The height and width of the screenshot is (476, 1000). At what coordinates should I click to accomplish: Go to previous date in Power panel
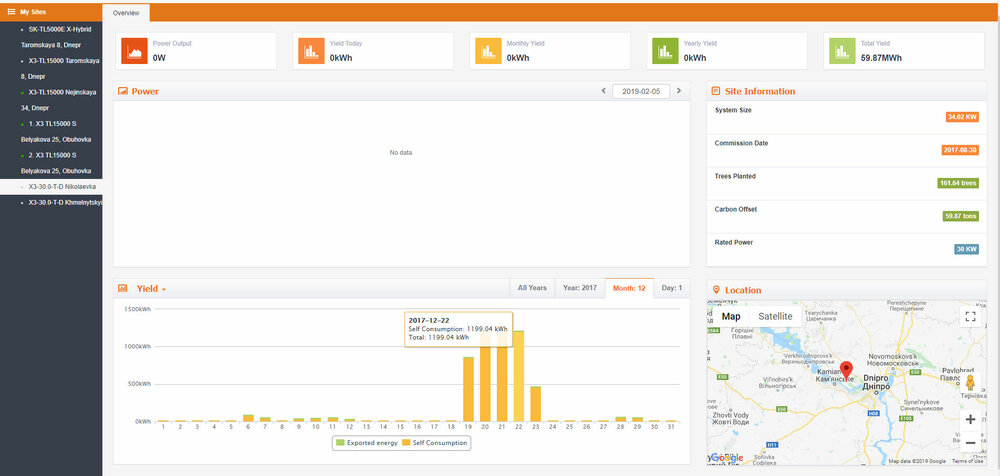[603, 91]
